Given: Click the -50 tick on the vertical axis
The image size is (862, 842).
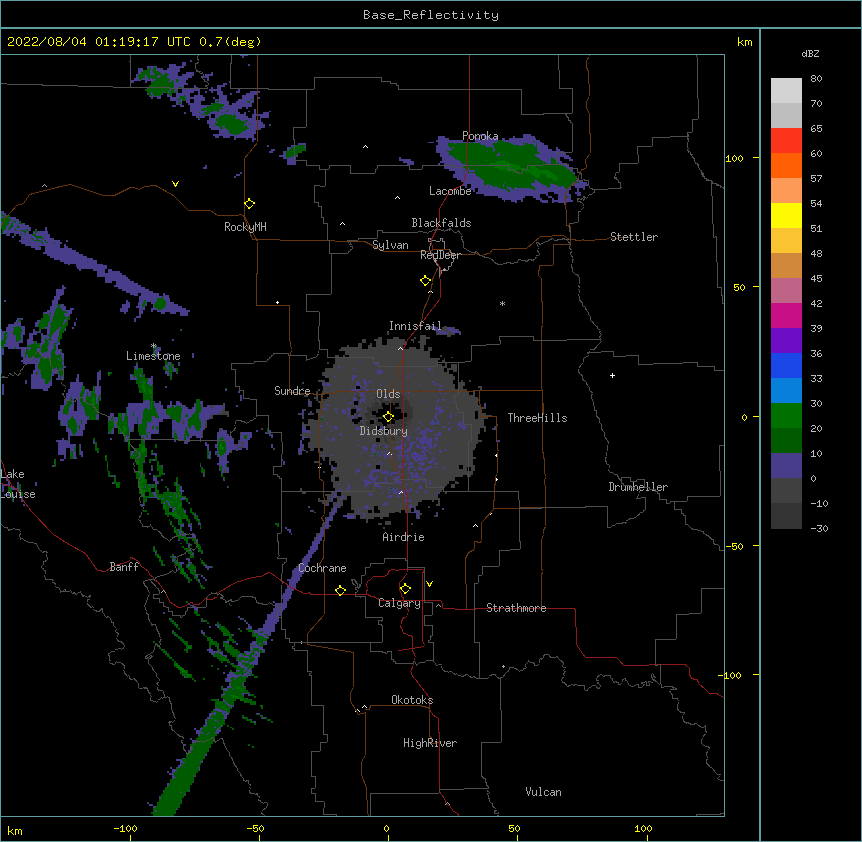Looking at the screenshot, I should [x=734, y=546].
